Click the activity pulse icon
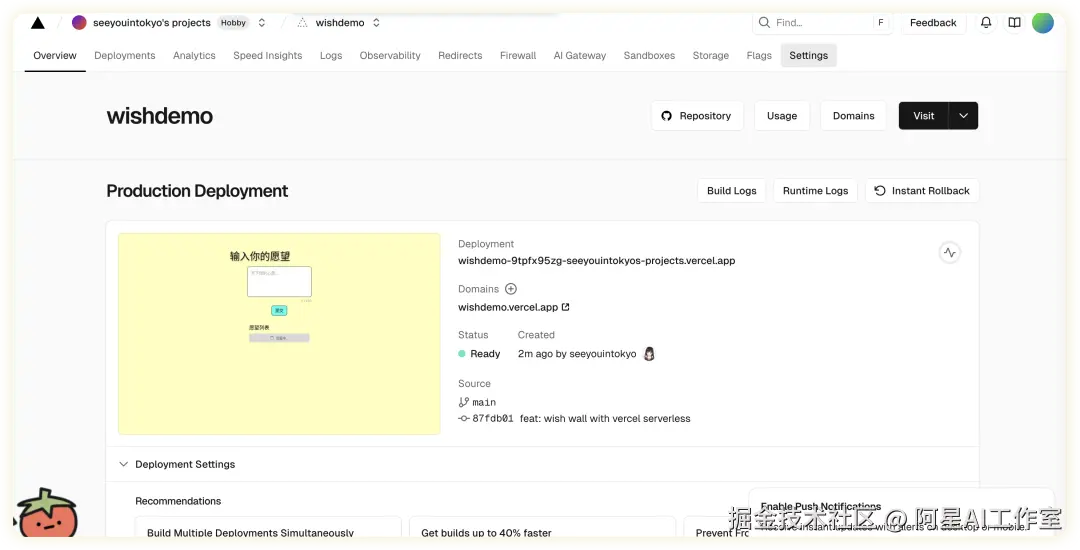This screenshot has height=550, width=1080. 950,253
